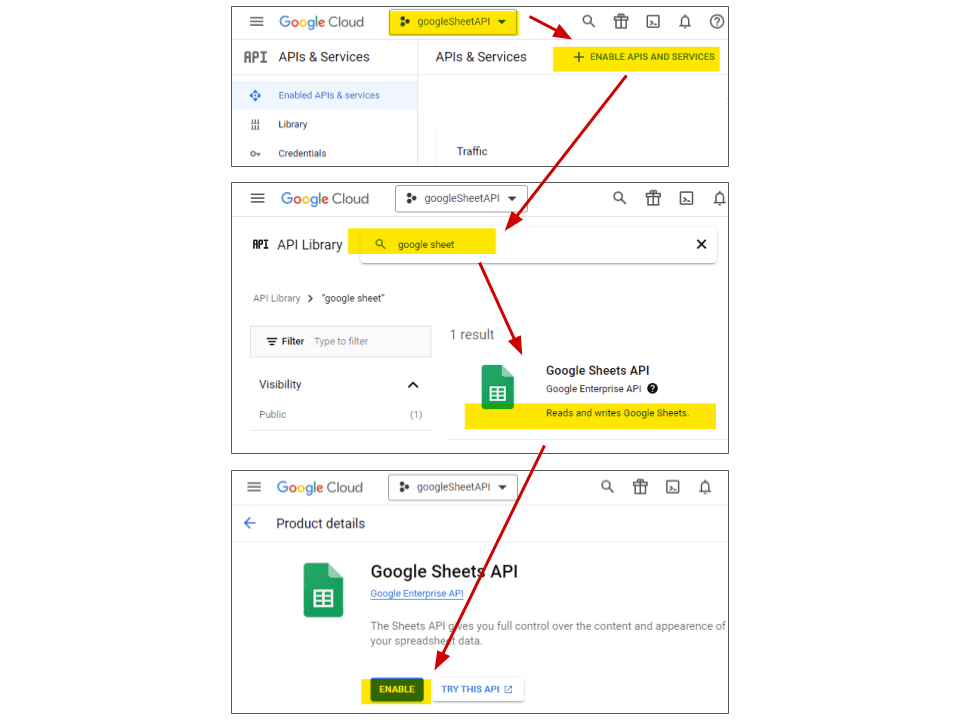The height and width of the screenshot is (720, 960).
Task: Click the gift icon on APIs & Services page
Action: pyautogui.click(x=621, y=21)
